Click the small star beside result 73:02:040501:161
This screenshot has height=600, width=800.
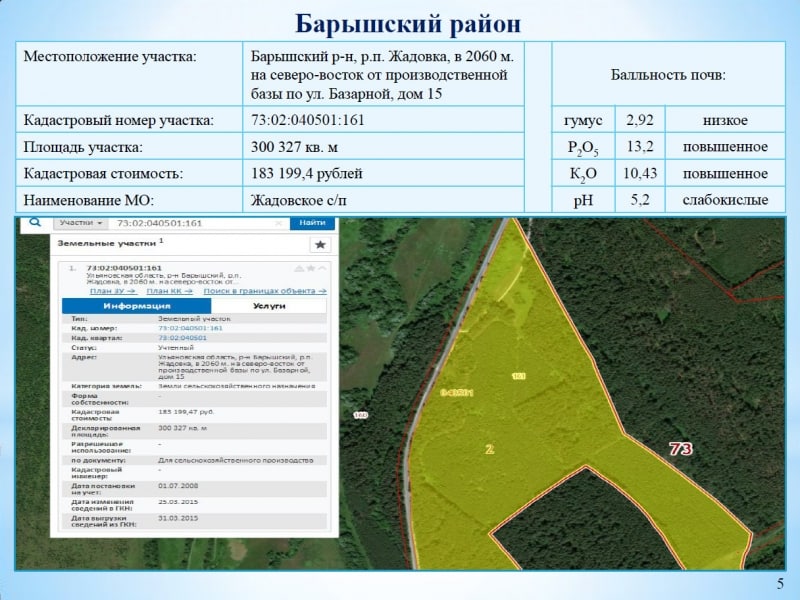pyautogui.click(x=311, y=268)
